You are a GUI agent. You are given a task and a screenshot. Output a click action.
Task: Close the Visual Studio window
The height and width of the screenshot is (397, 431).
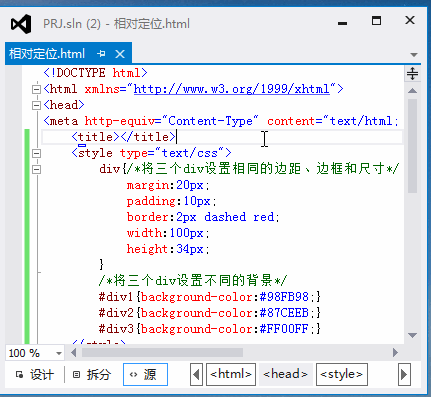[x=410, y=20]
